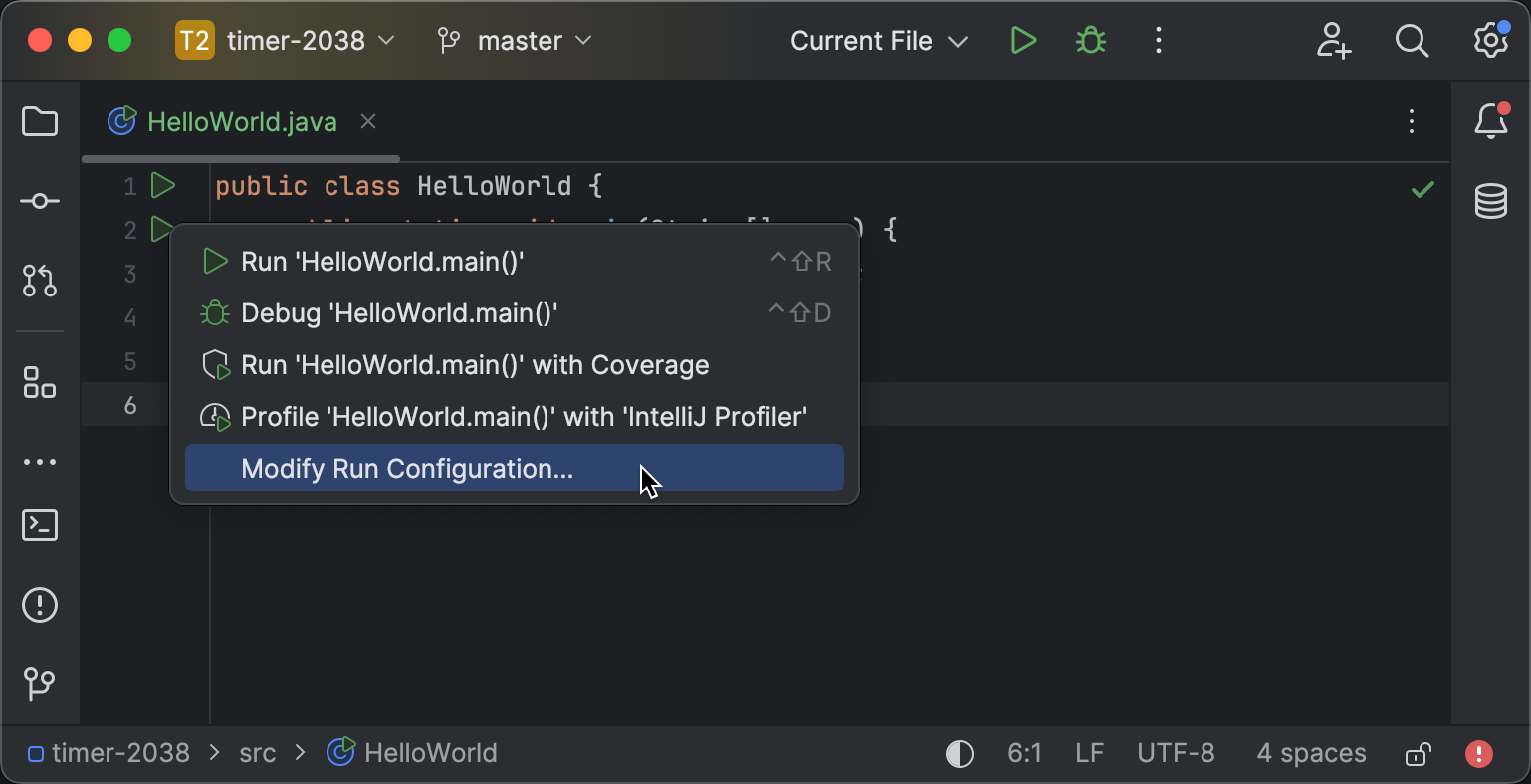Screen dimensions: 1531x784
Task: Start a Debug session from the toolbar
Action: point(1090,40)
